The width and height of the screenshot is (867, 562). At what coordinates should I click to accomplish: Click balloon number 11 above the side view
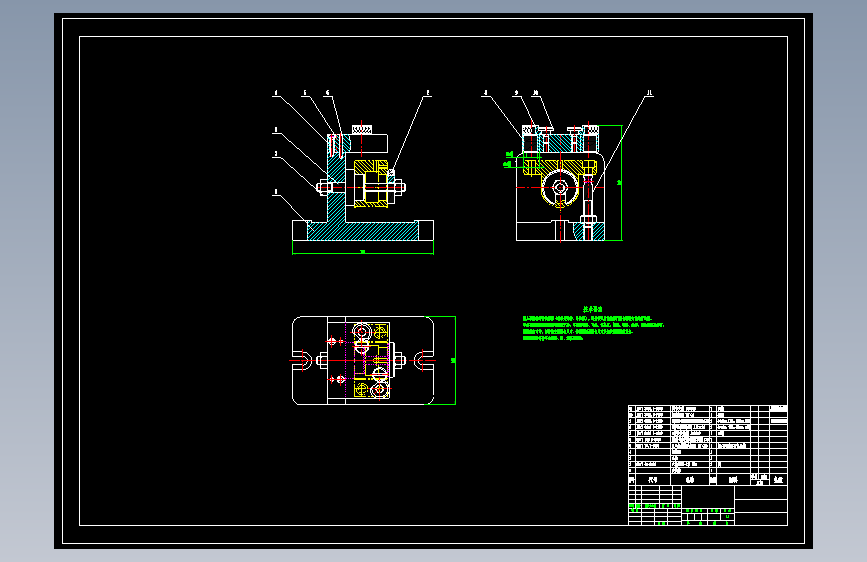[x=650, y=93]
